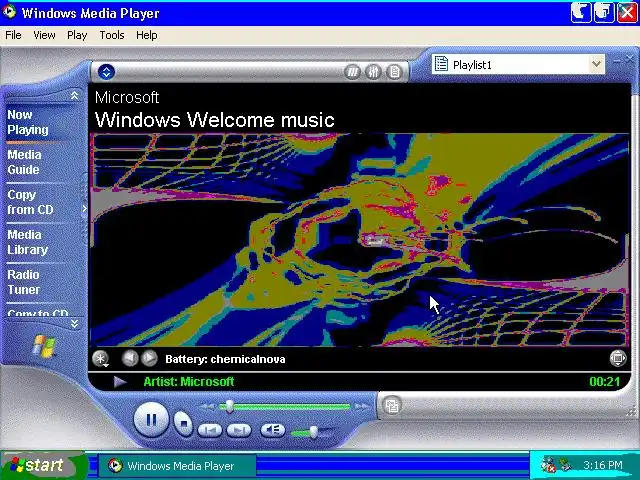Toggle the playlist pane button
This screenshot has width=640, height=480.
click(x=394, y=72)
